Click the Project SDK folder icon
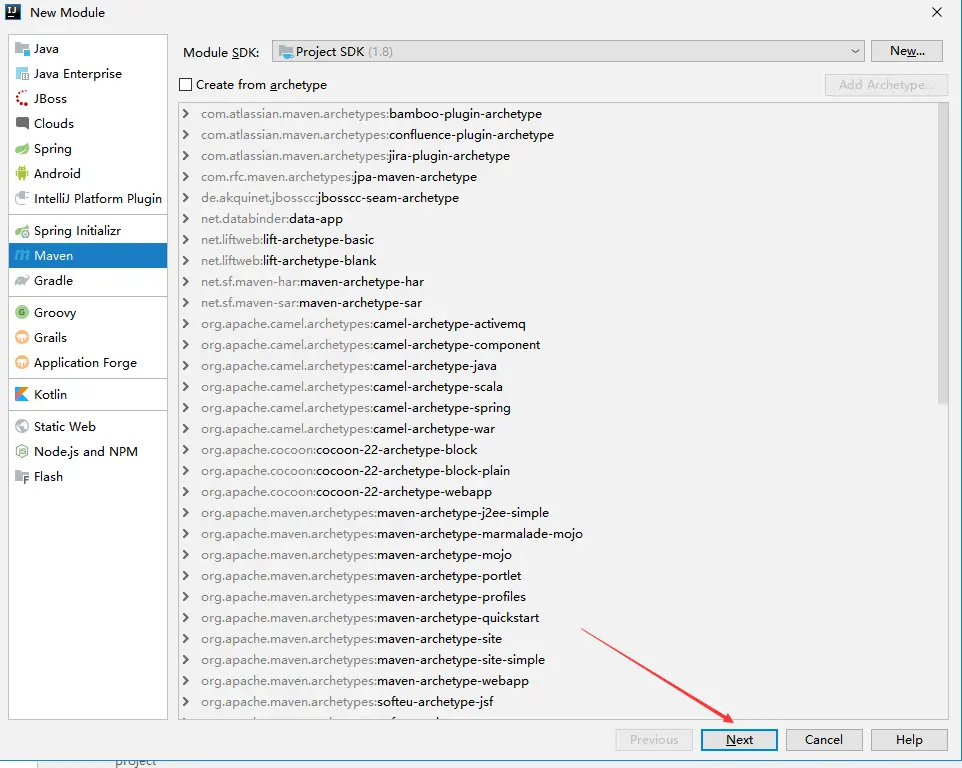This screenshot has height=768, width=962. point(286,52)
